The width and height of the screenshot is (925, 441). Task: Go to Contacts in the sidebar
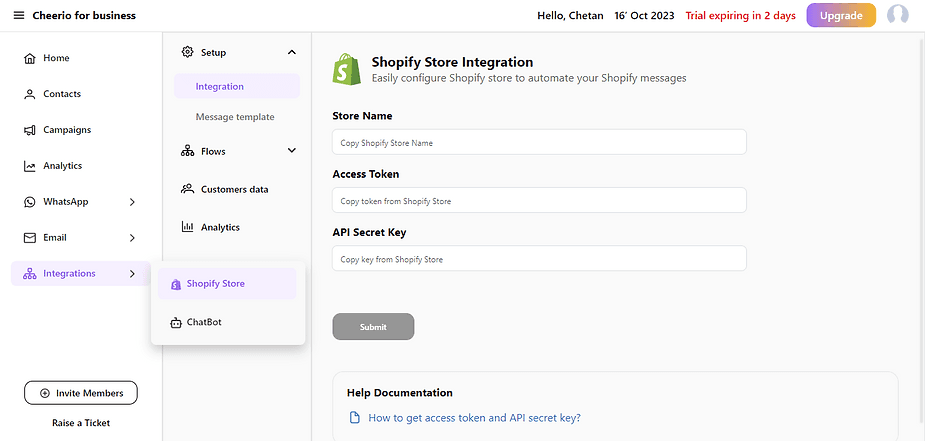tap(52, 94)
